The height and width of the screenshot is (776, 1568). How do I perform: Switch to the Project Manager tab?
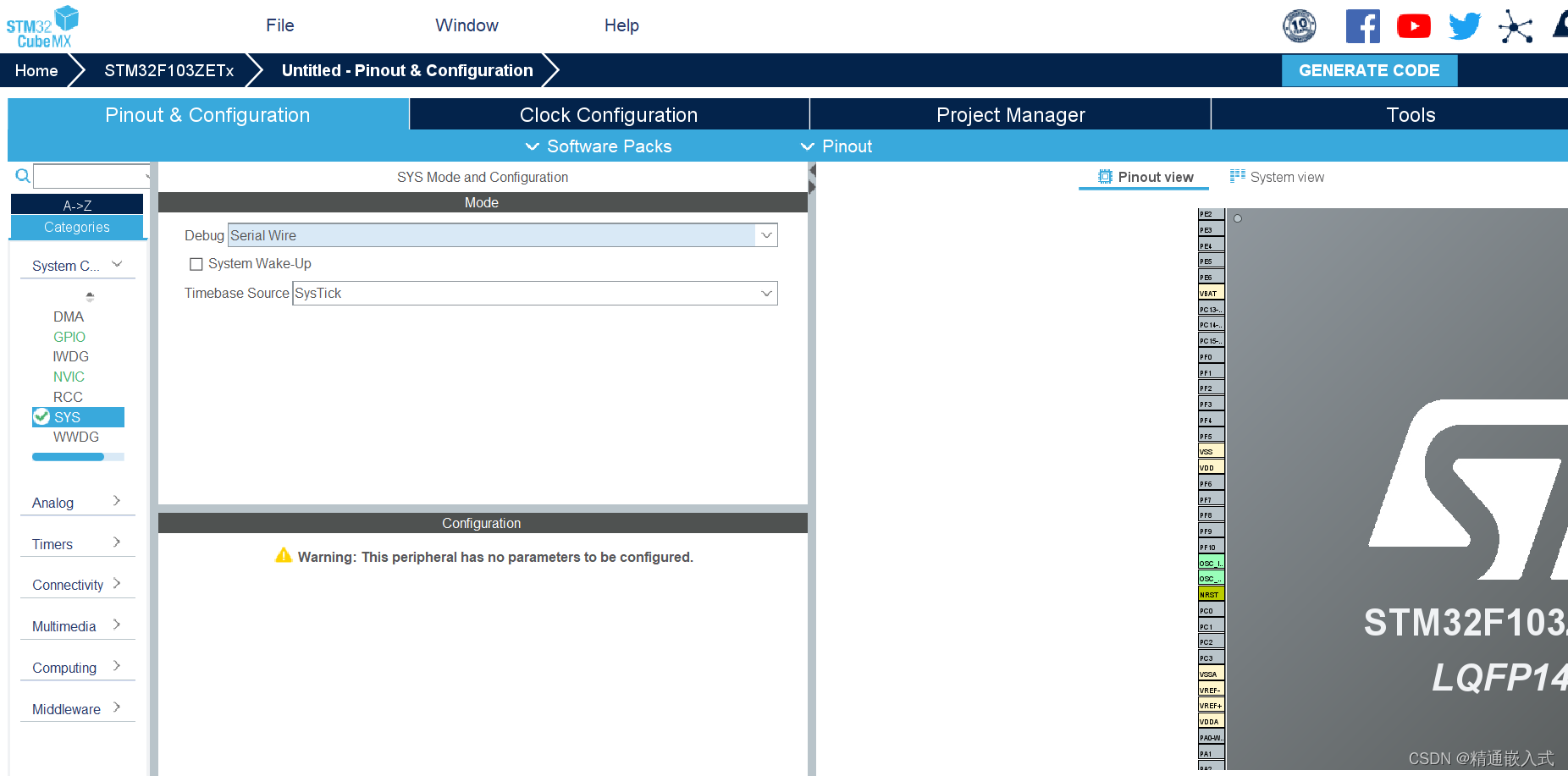click(1010, 114)
